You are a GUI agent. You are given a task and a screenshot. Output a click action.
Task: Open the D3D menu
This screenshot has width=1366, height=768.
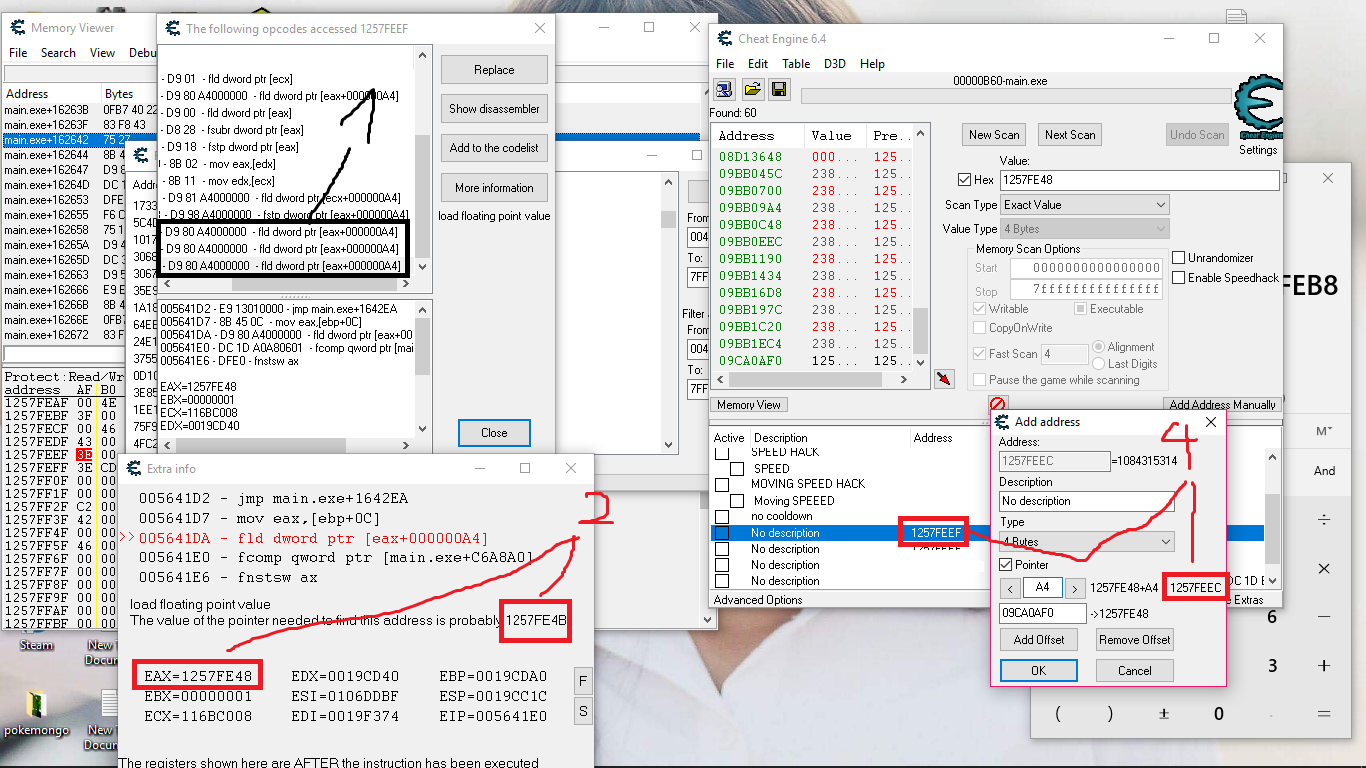click(834, 64)
